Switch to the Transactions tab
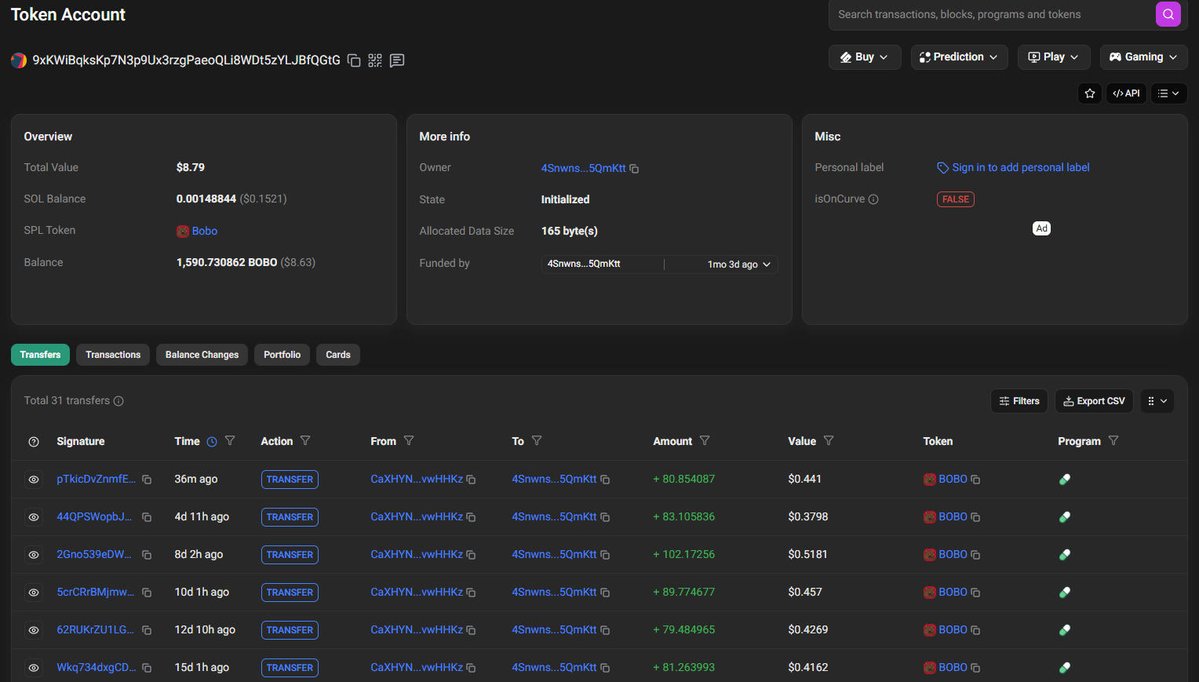The height and width of the screenshot is (682, 1199). coord(113,355)
